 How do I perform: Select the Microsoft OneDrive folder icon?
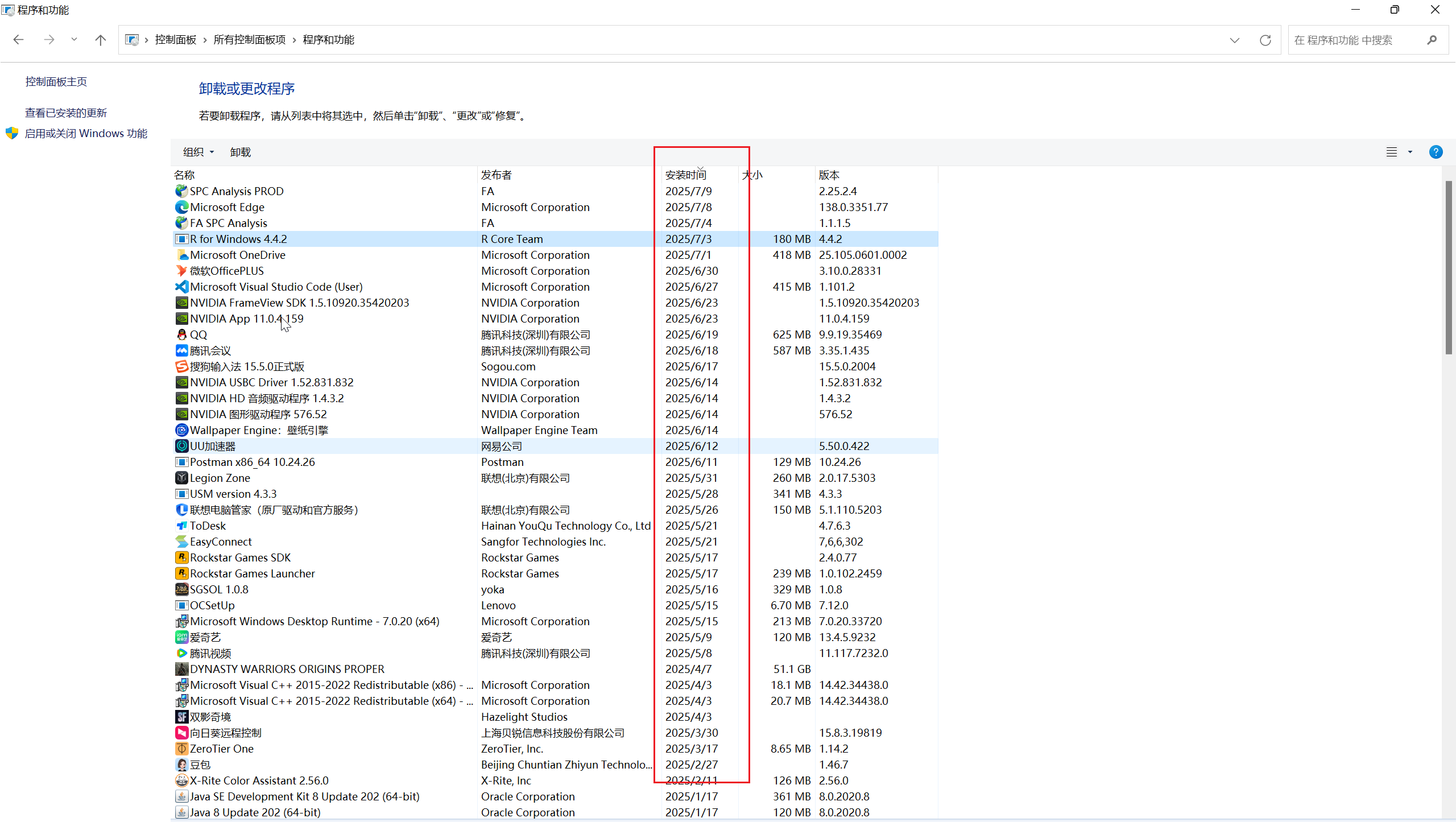181,255
